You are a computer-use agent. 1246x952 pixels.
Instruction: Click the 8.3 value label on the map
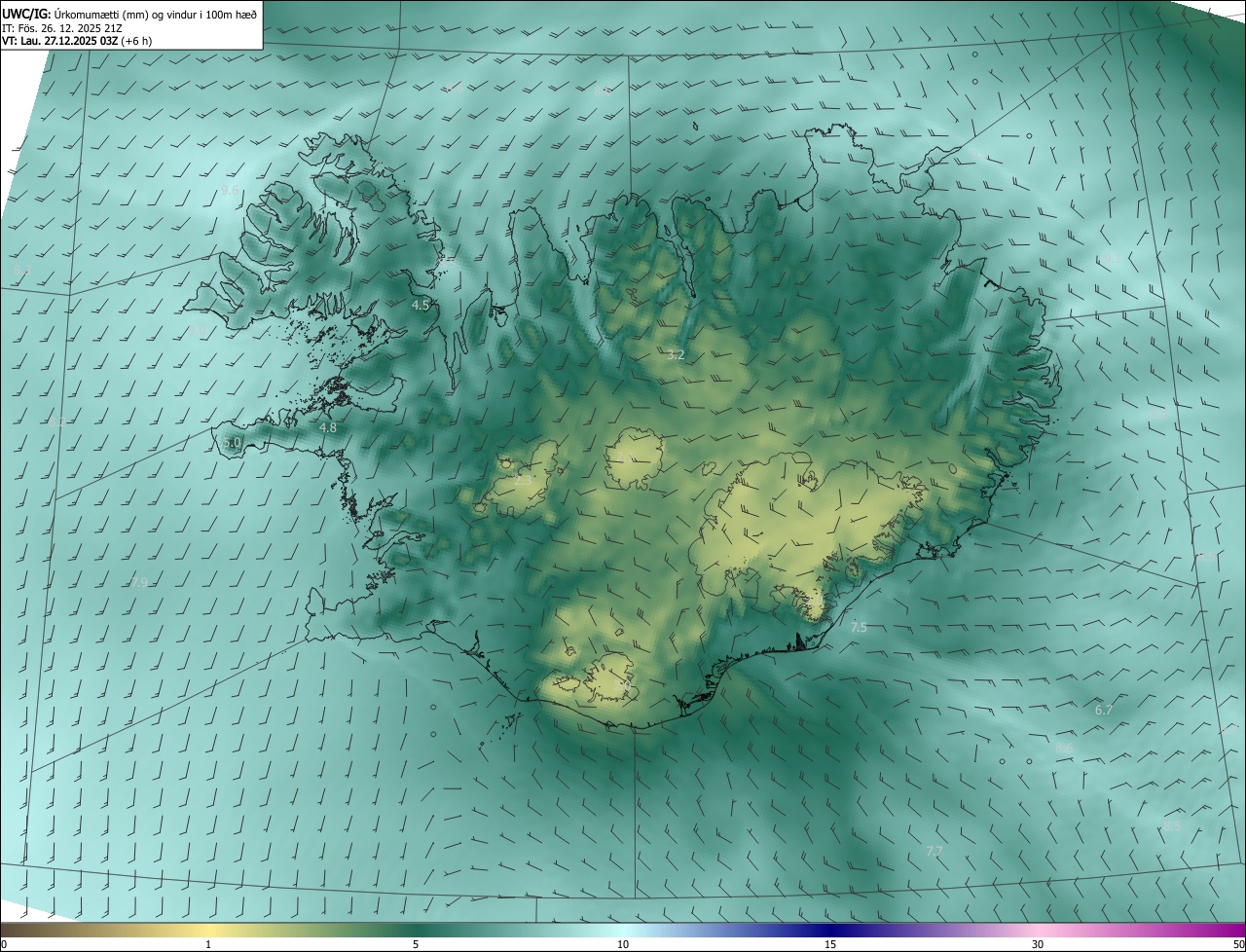pyautogui.click(x=22, y=269)
